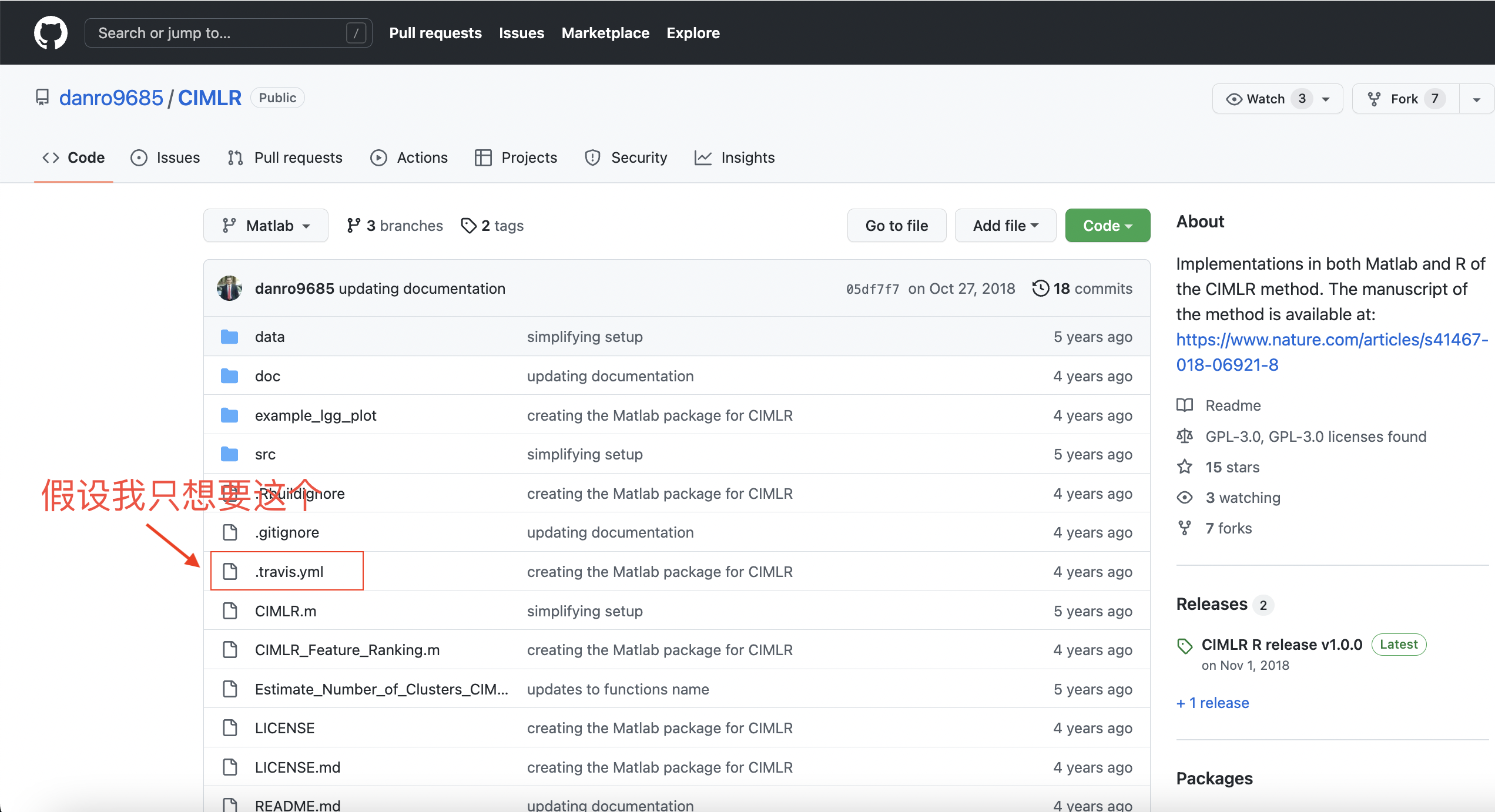
Task: Expand the Fork options dropdown arrow
Action: [1476, 99]
